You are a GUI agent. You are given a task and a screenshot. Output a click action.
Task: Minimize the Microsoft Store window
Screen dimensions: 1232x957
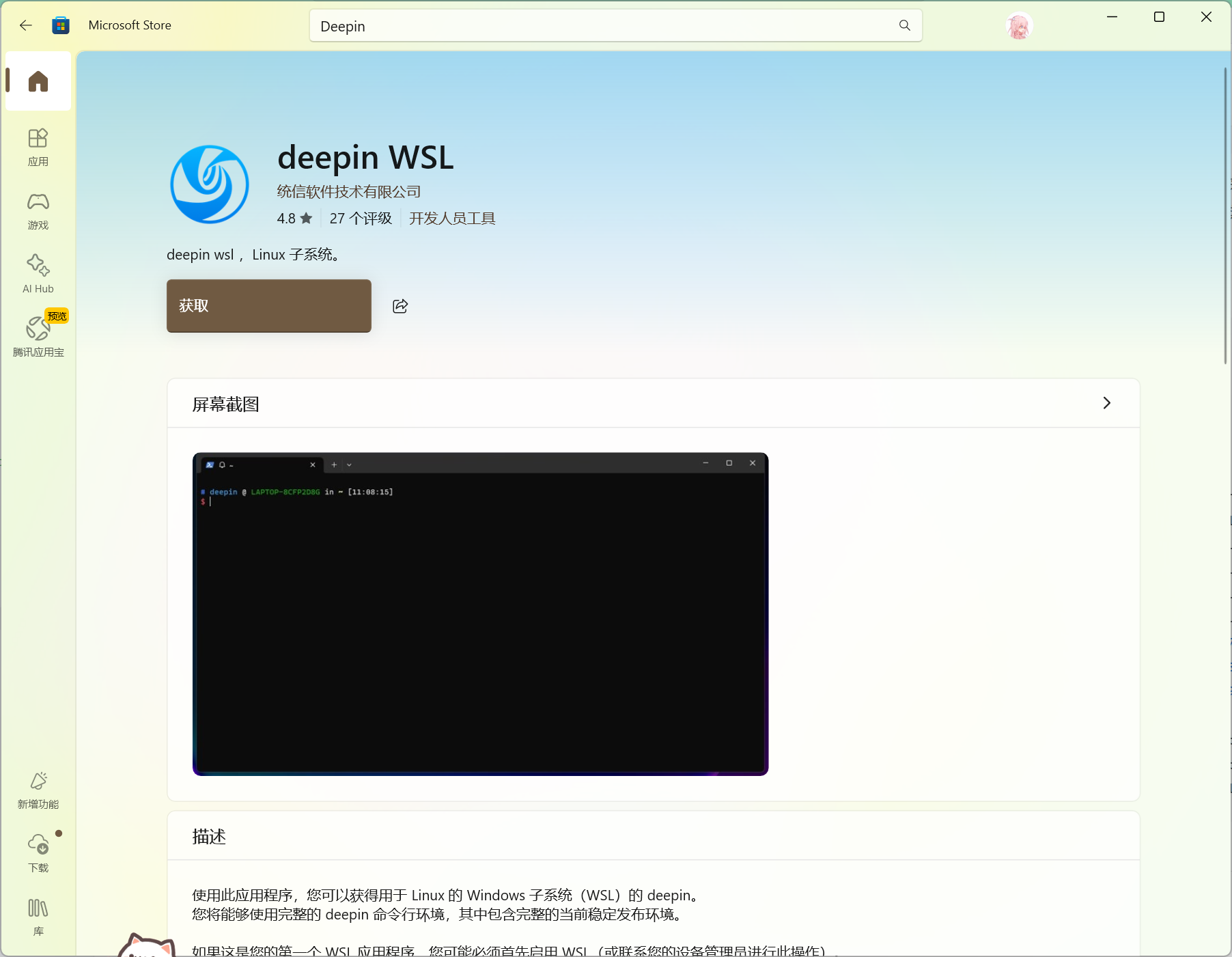[1112, 17]
